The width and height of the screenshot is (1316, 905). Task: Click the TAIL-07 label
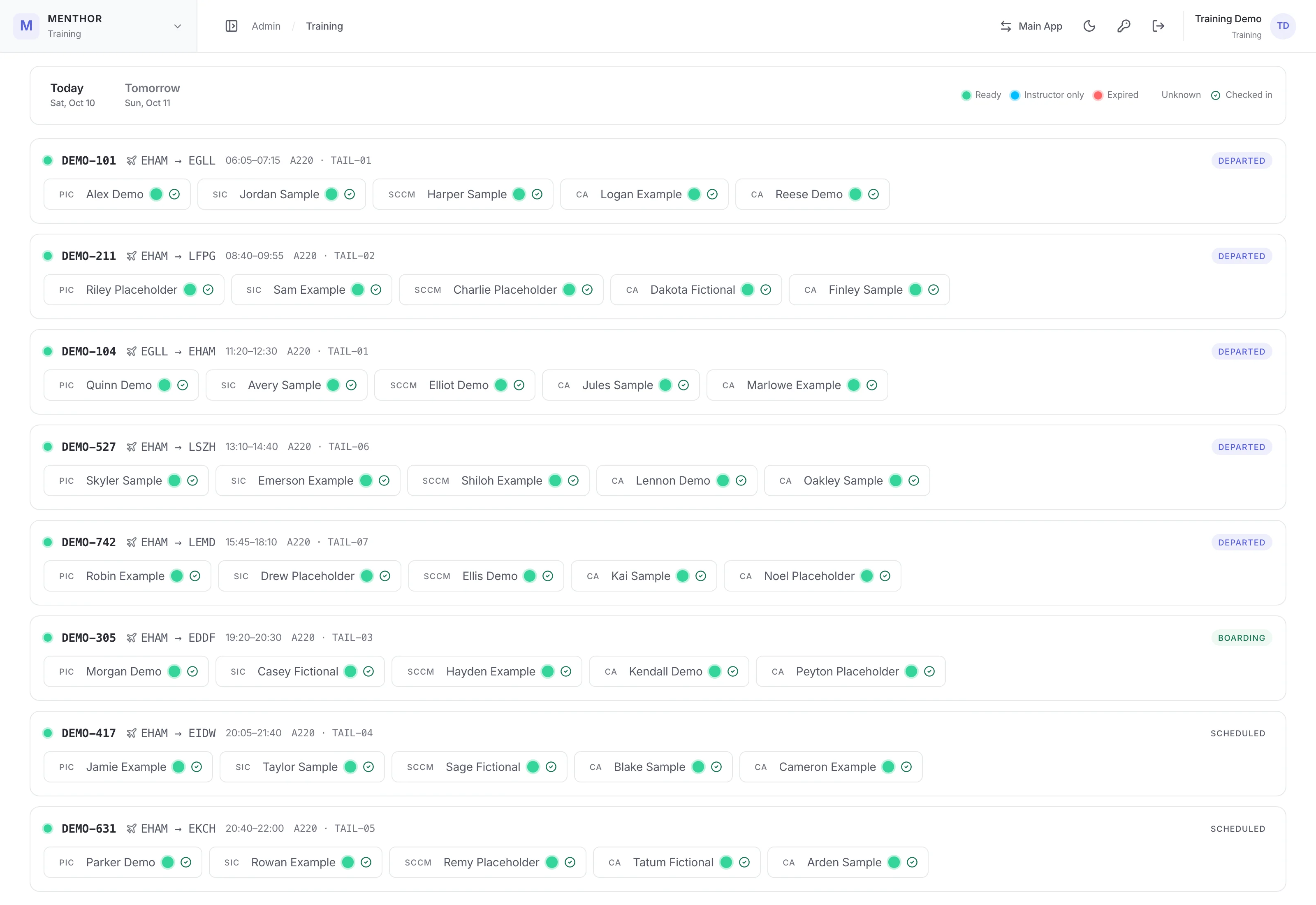pyautogui.click(x=348, y=542)
